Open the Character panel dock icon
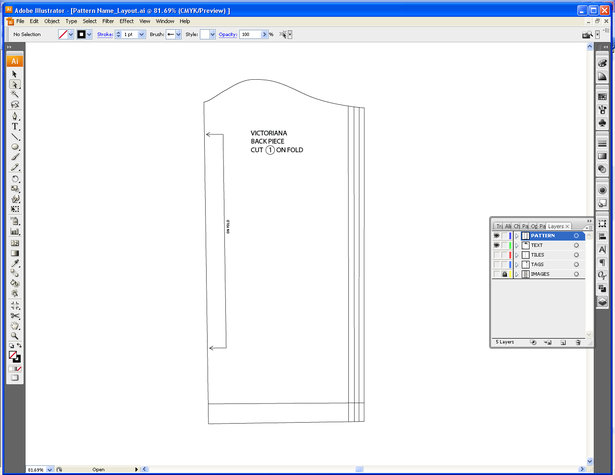Screen dimensions: 615x475 602,249
